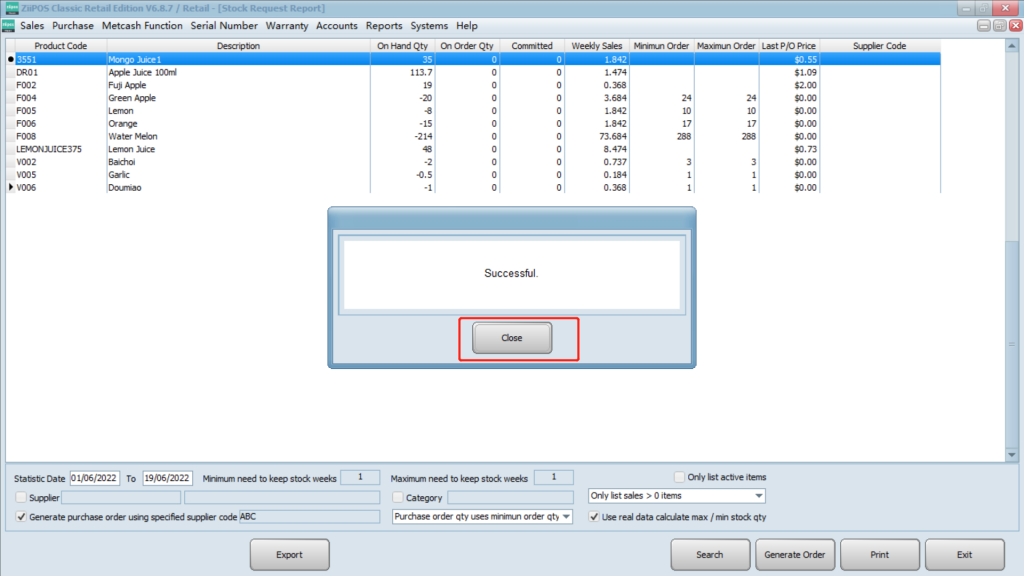Open the Metcash Function menu
This screenshot has height=576, width=1024.
[x=142, y=26]
